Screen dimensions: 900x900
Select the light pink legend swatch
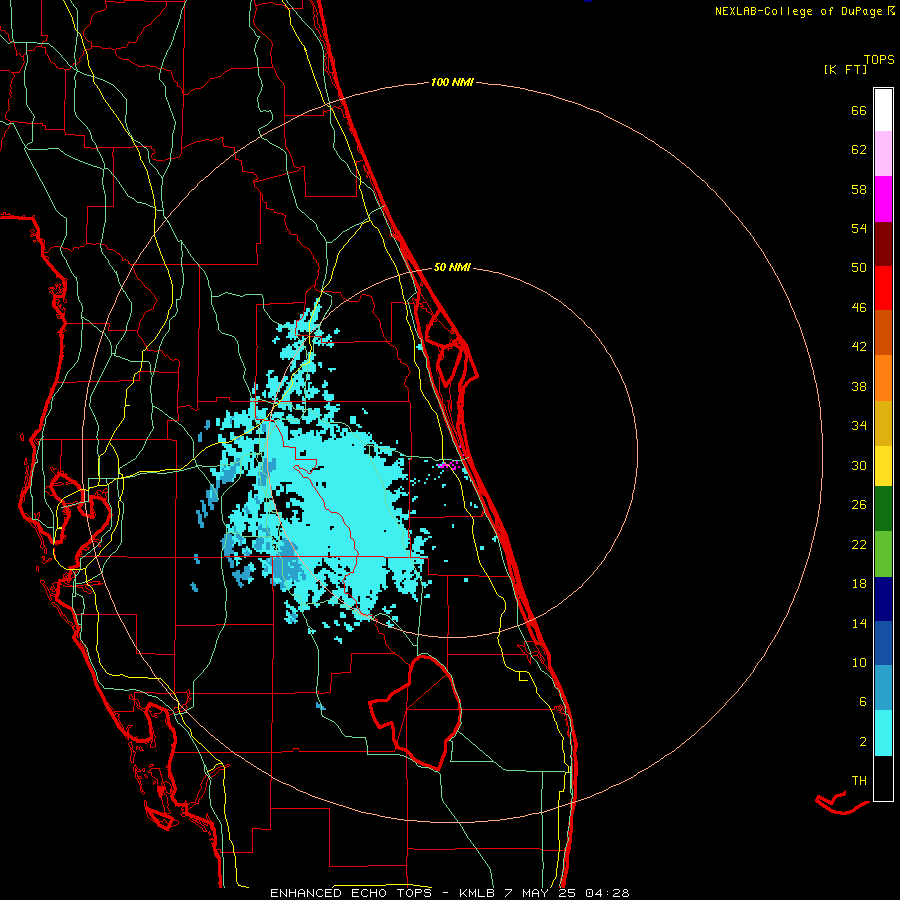click(883, 154)
